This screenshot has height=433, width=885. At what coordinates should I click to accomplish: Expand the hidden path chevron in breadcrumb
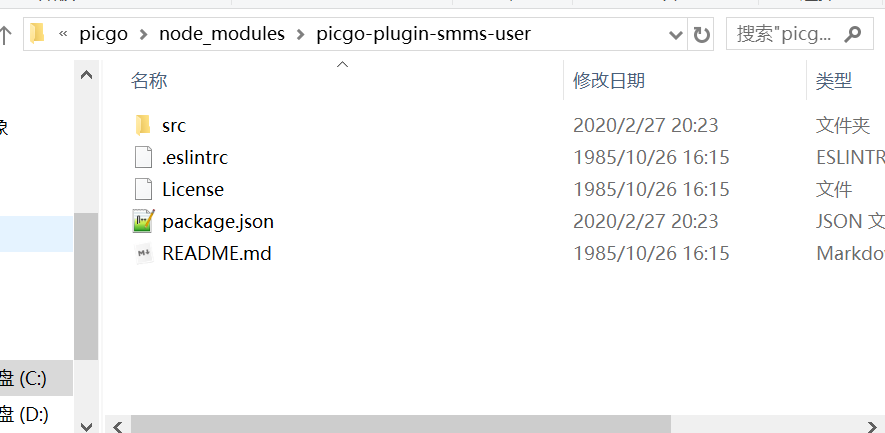63,35
